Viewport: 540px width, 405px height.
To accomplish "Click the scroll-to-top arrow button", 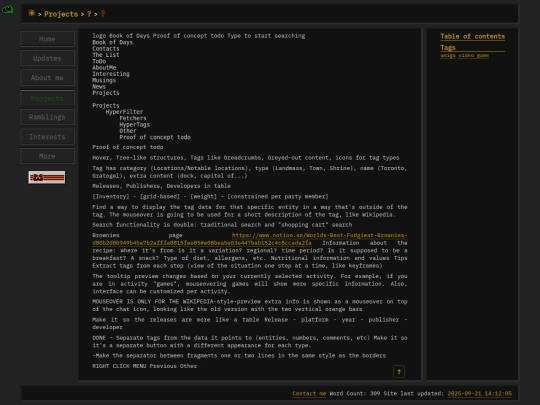I will coord(399,372).
